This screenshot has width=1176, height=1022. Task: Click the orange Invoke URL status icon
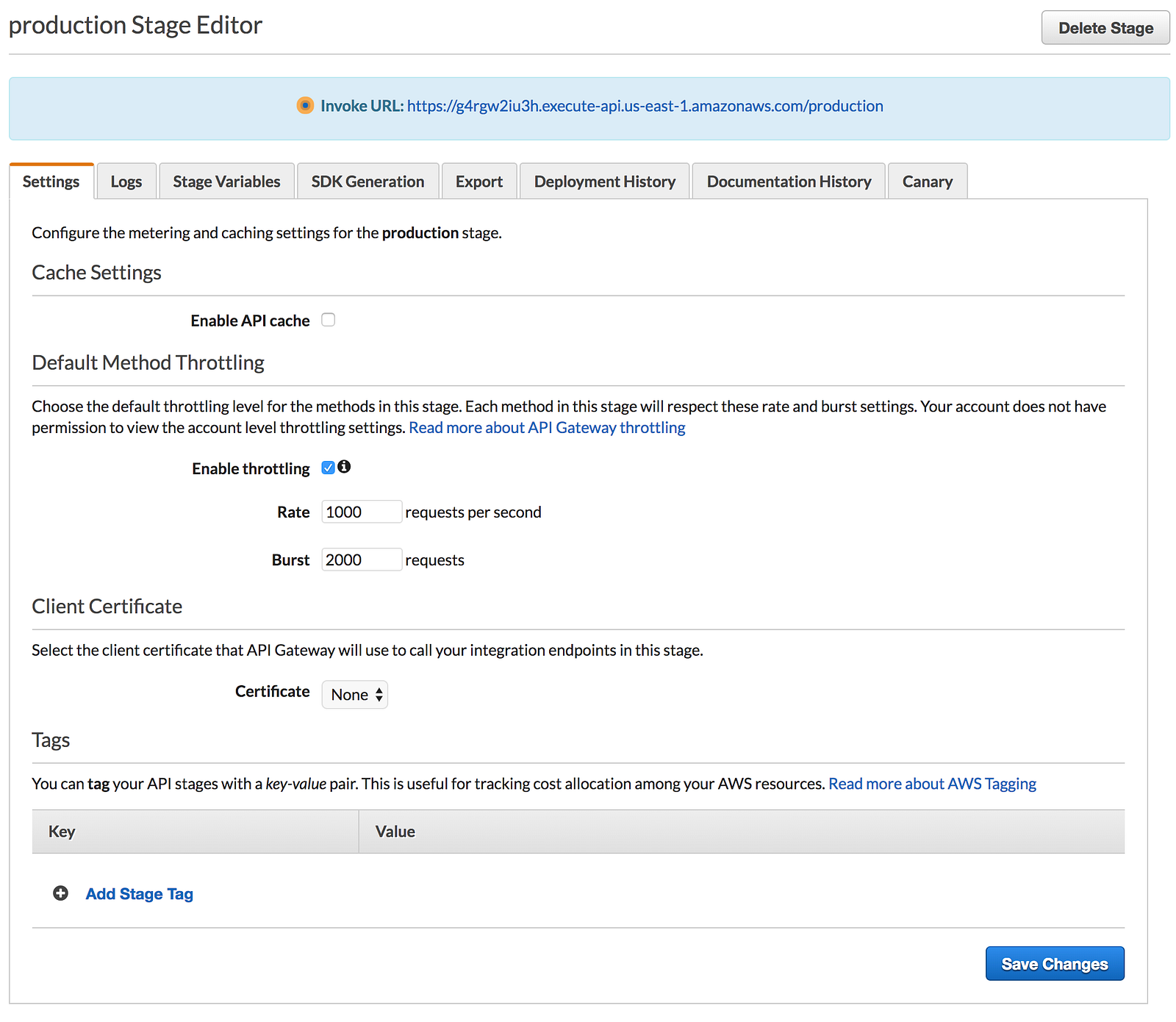coord(305,106)
